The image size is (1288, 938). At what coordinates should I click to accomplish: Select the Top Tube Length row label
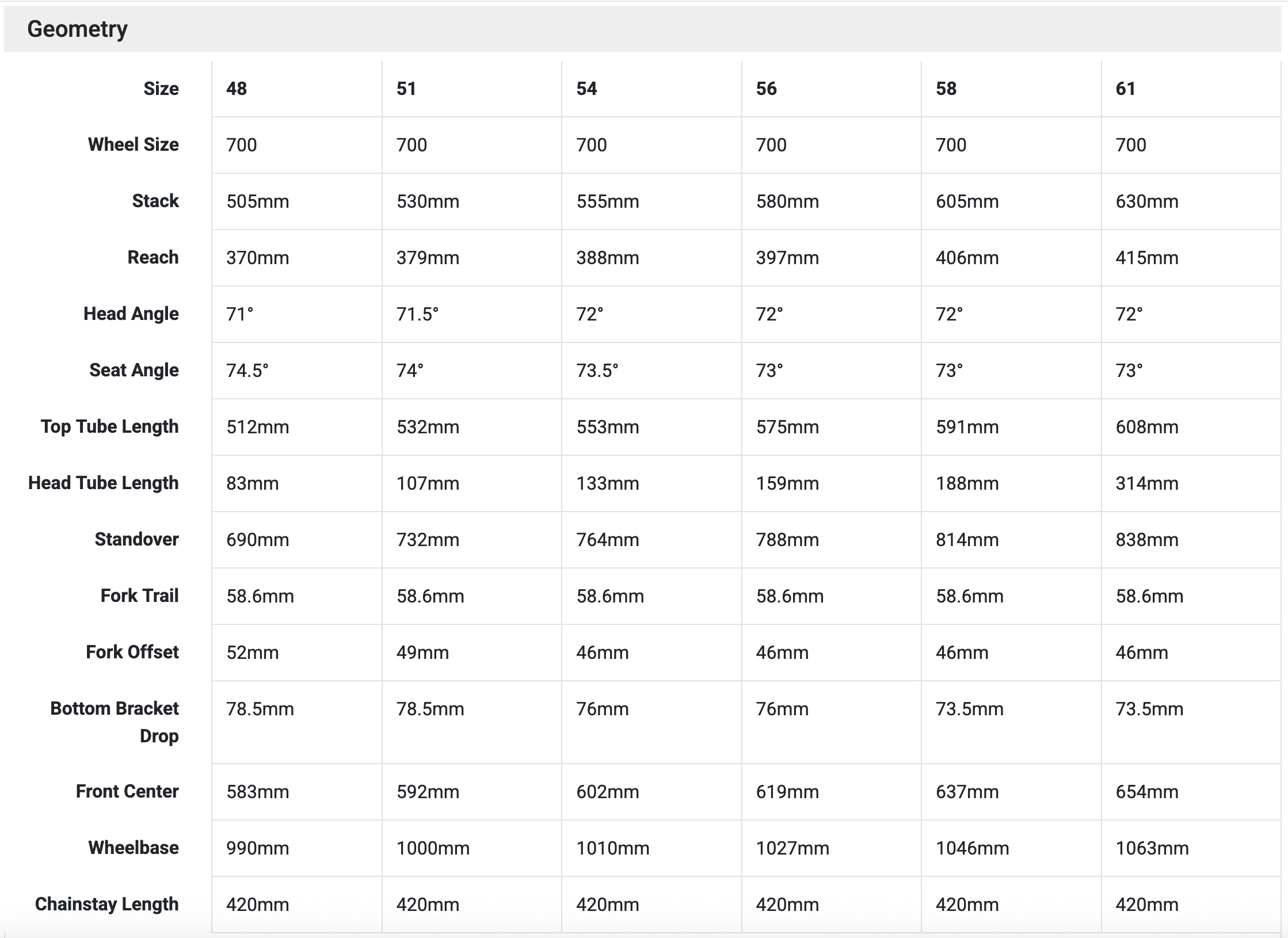109,426
